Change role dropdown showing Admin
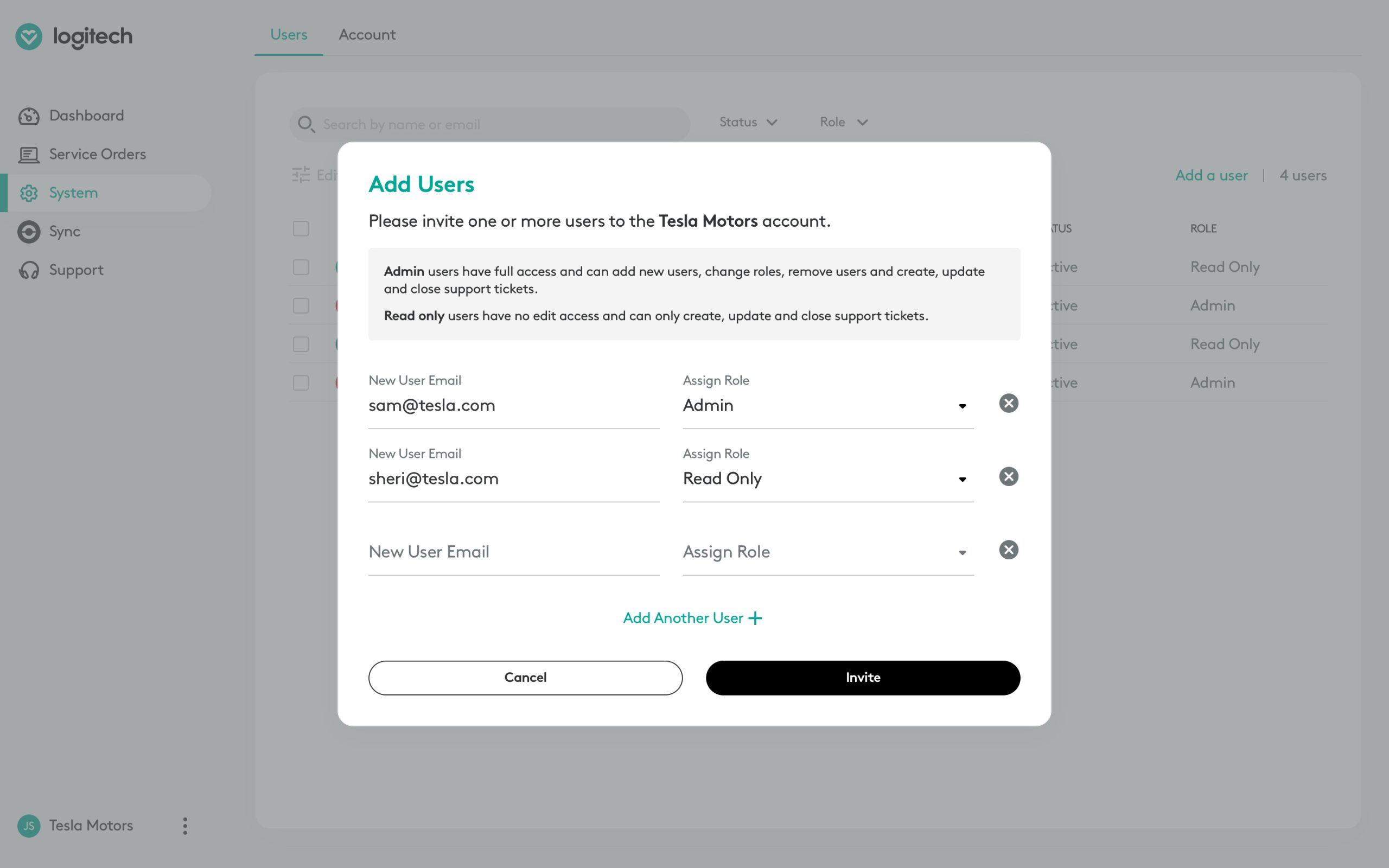The image size is (1389, 868). click(x=828, y=405)
